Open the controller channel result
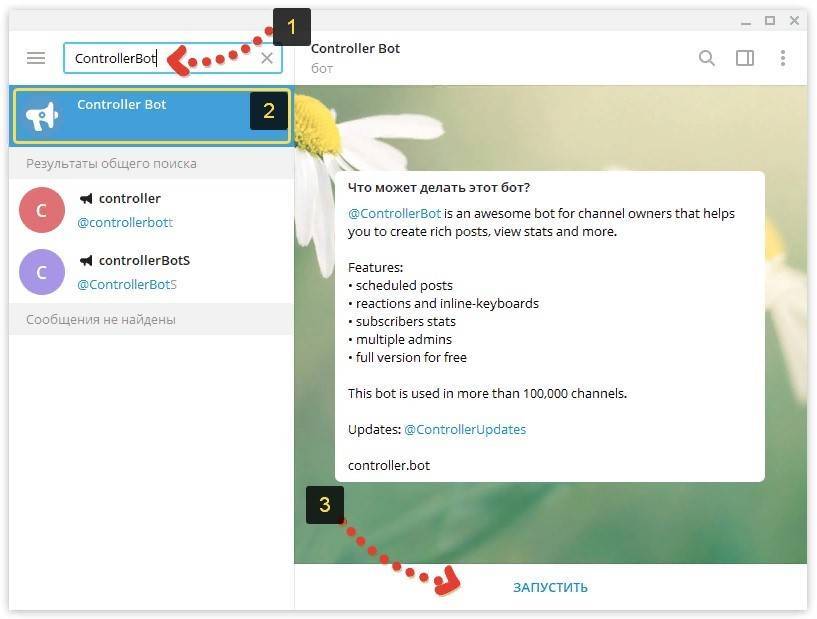This screenshot has width=817, height=619. point(151,210)
